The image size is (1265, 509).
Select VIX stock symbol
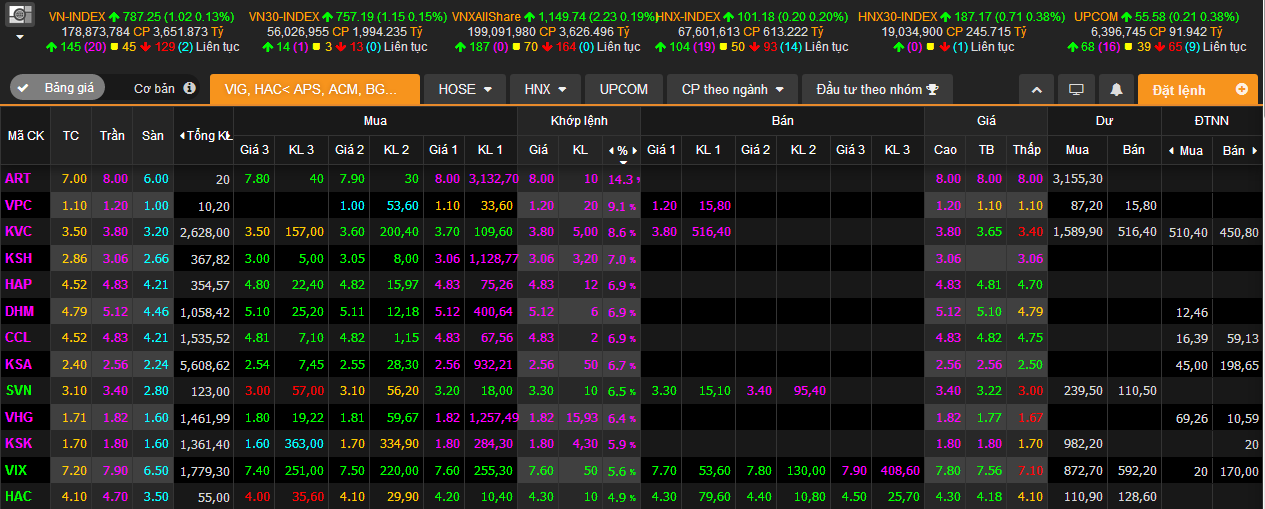tap(17, 470)
